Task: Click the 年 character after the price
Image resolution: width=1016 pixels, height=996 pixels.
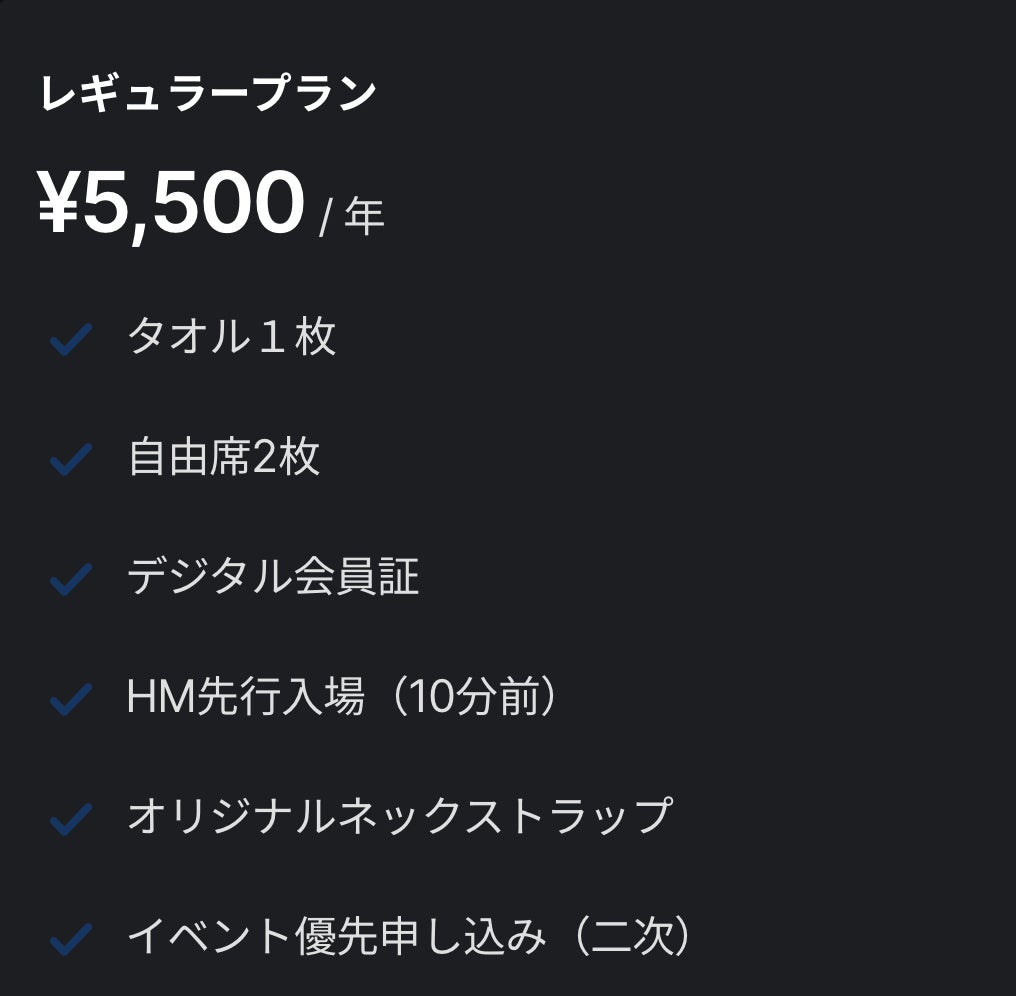Action: click(364, 216)
